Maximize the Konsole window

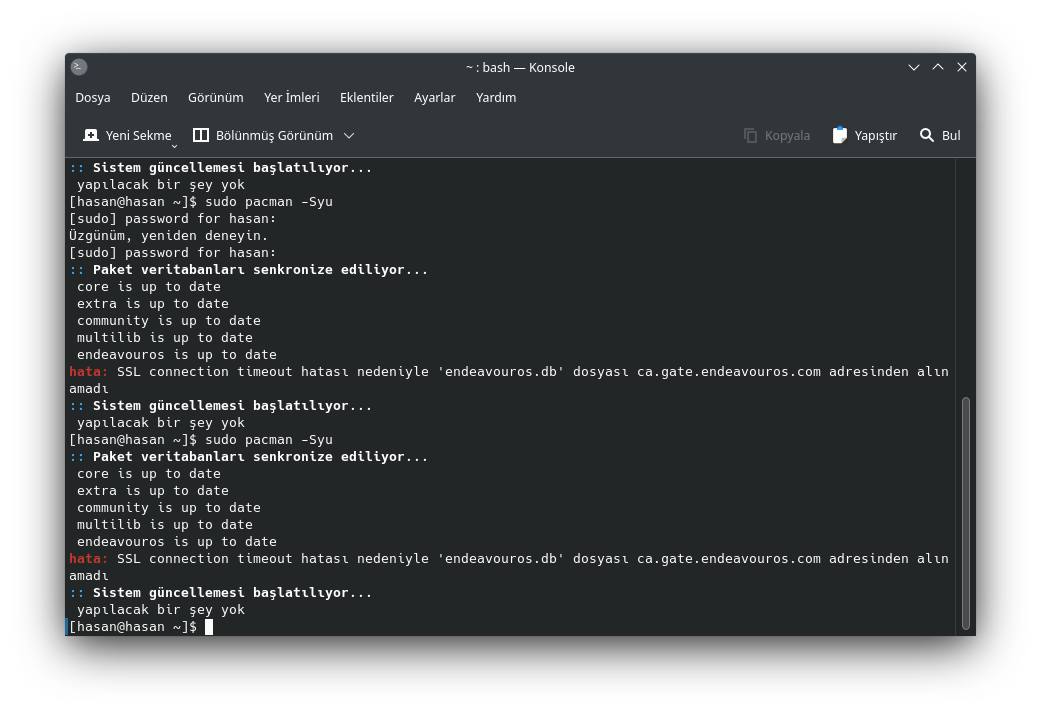click(x=937, y=67)
